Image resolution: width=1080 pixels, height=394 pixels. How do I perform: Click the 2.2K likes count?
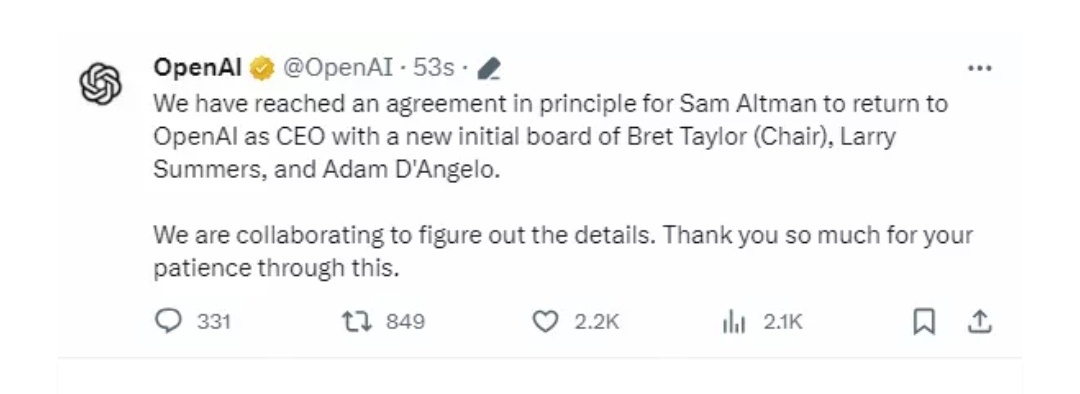(597, 322)
